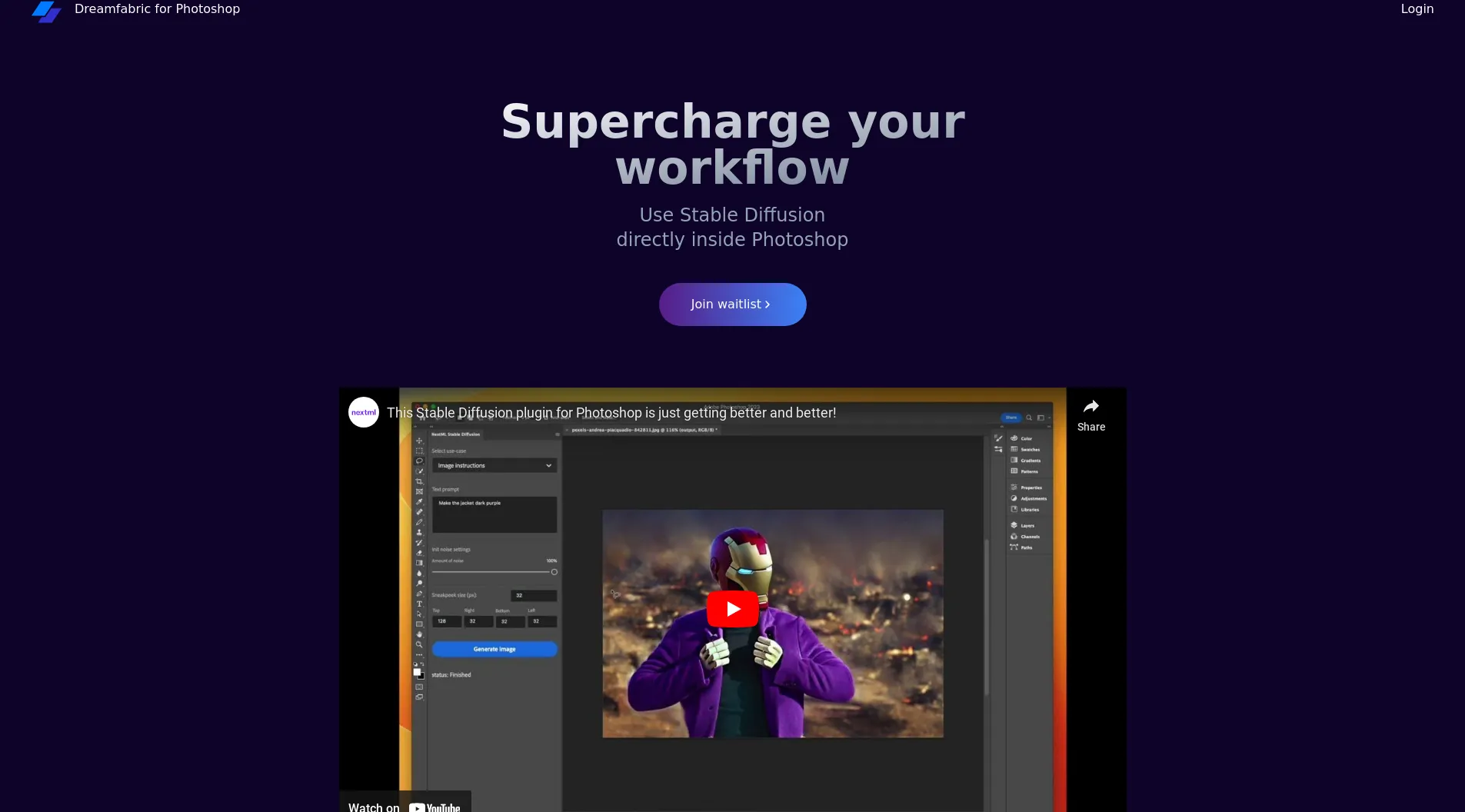Click the Dreamfabric blue logo icon
Image resolution: width=1465 pixels, height=812 pixels.
click(x=46, y=11)
